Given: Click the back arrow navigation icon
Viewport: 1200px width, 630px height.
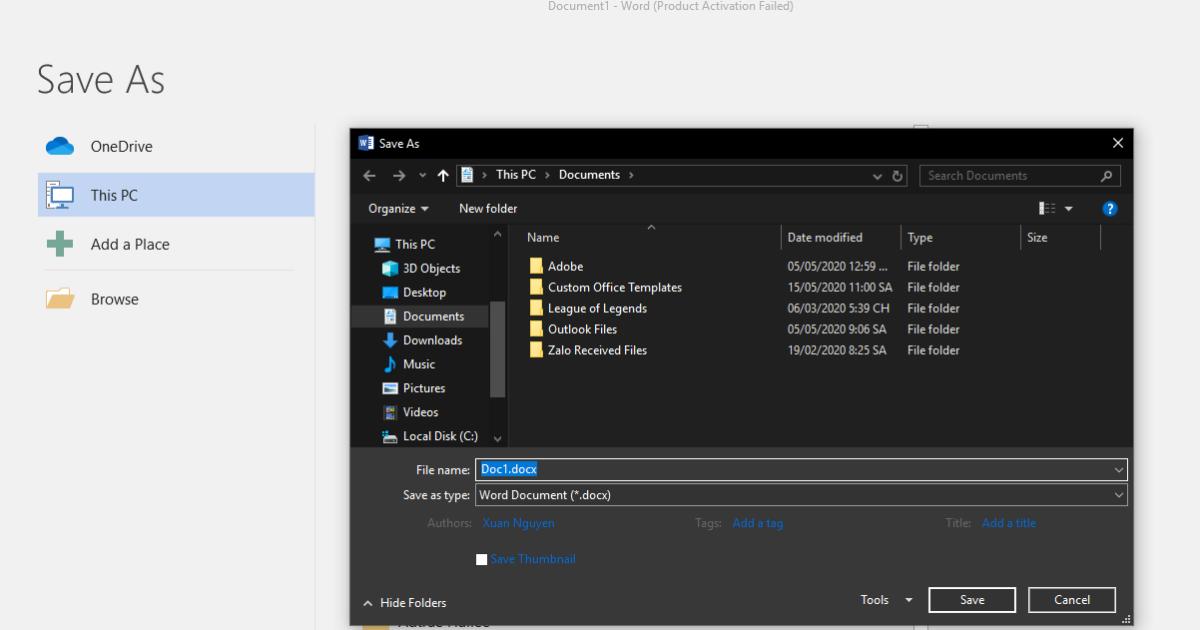Looking at the screenshot, I should [370, 176].
